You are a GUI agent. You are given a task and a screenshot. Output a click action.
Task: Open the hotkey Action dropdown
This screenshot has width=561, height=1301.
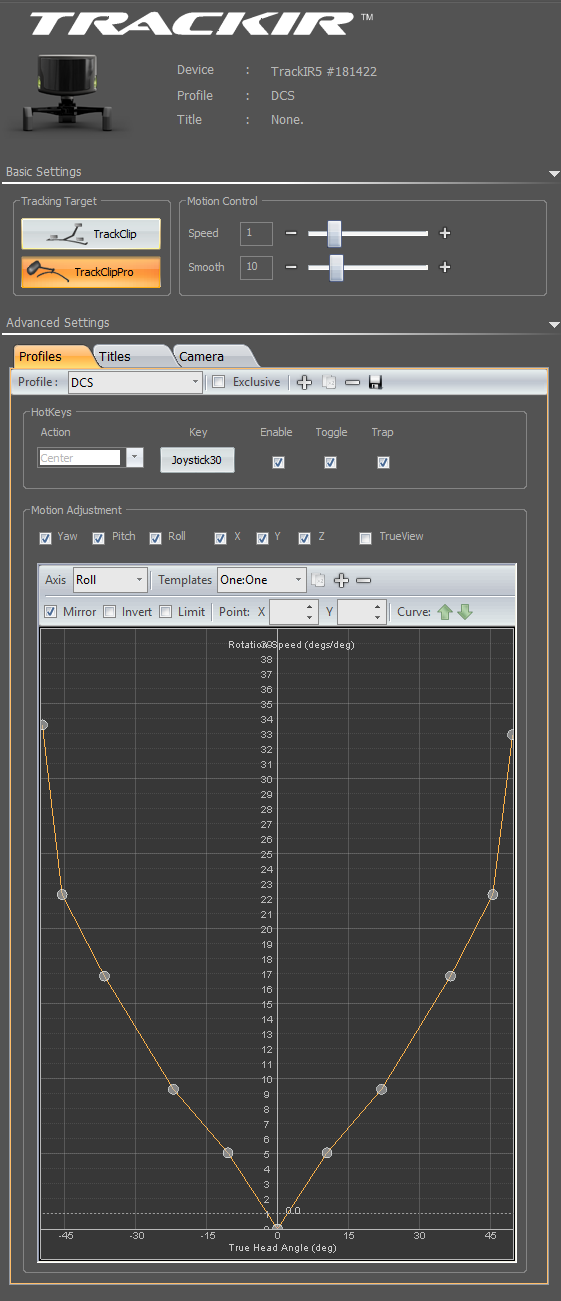tap(135, 458)
